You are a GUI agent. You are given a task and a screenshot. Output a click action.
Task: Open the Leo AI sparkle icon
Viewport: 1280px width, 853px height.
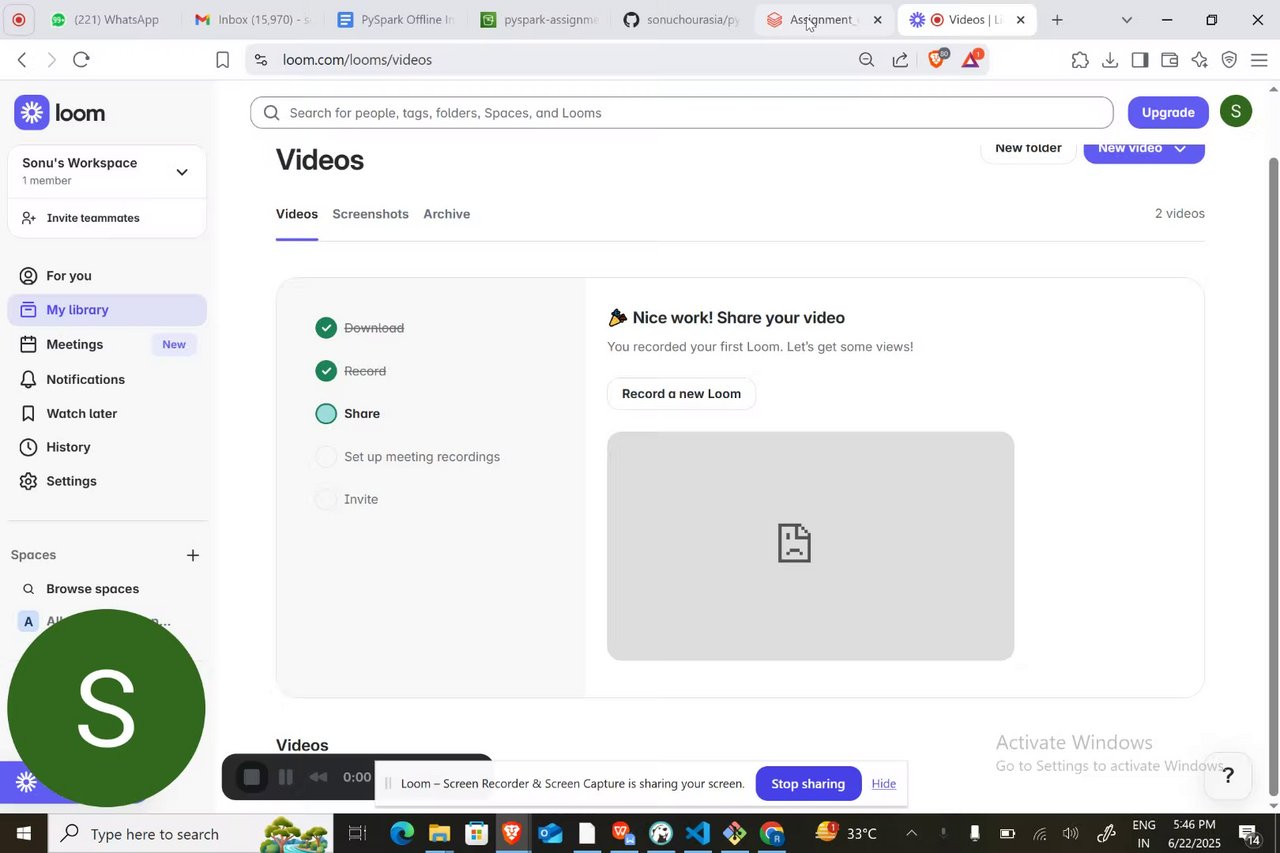(1199, 60)
